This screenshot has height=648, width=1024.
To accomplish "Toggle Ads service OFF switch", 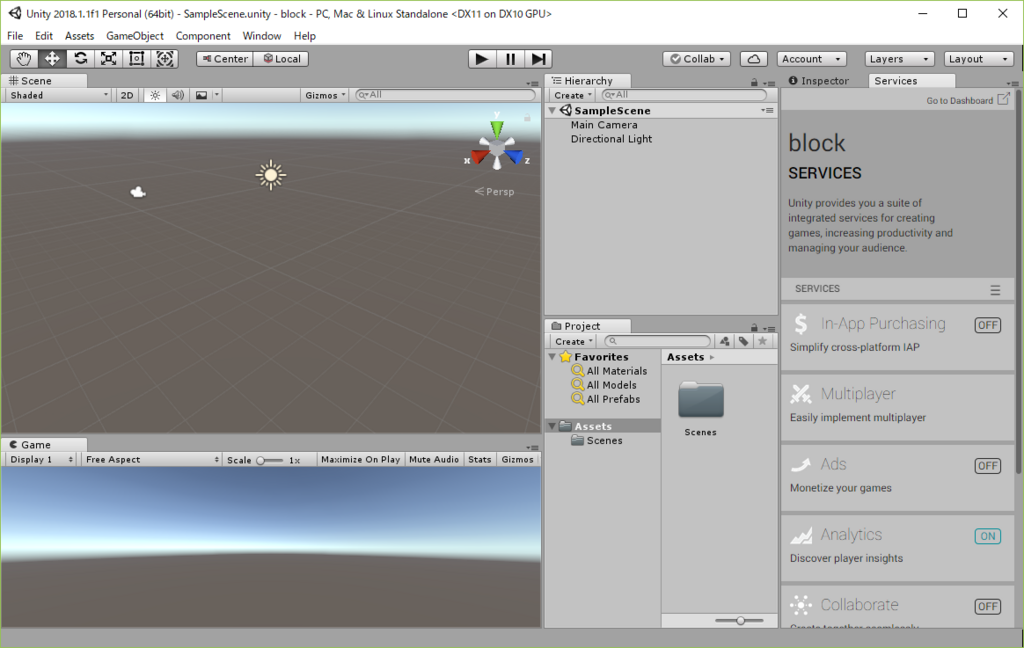I will coord(987,466).
